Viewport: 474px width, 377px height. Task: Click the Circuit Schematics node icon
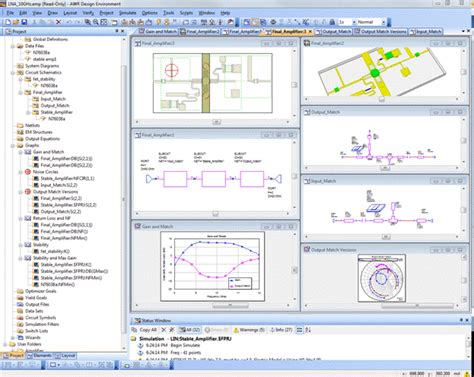click(20, 73)
